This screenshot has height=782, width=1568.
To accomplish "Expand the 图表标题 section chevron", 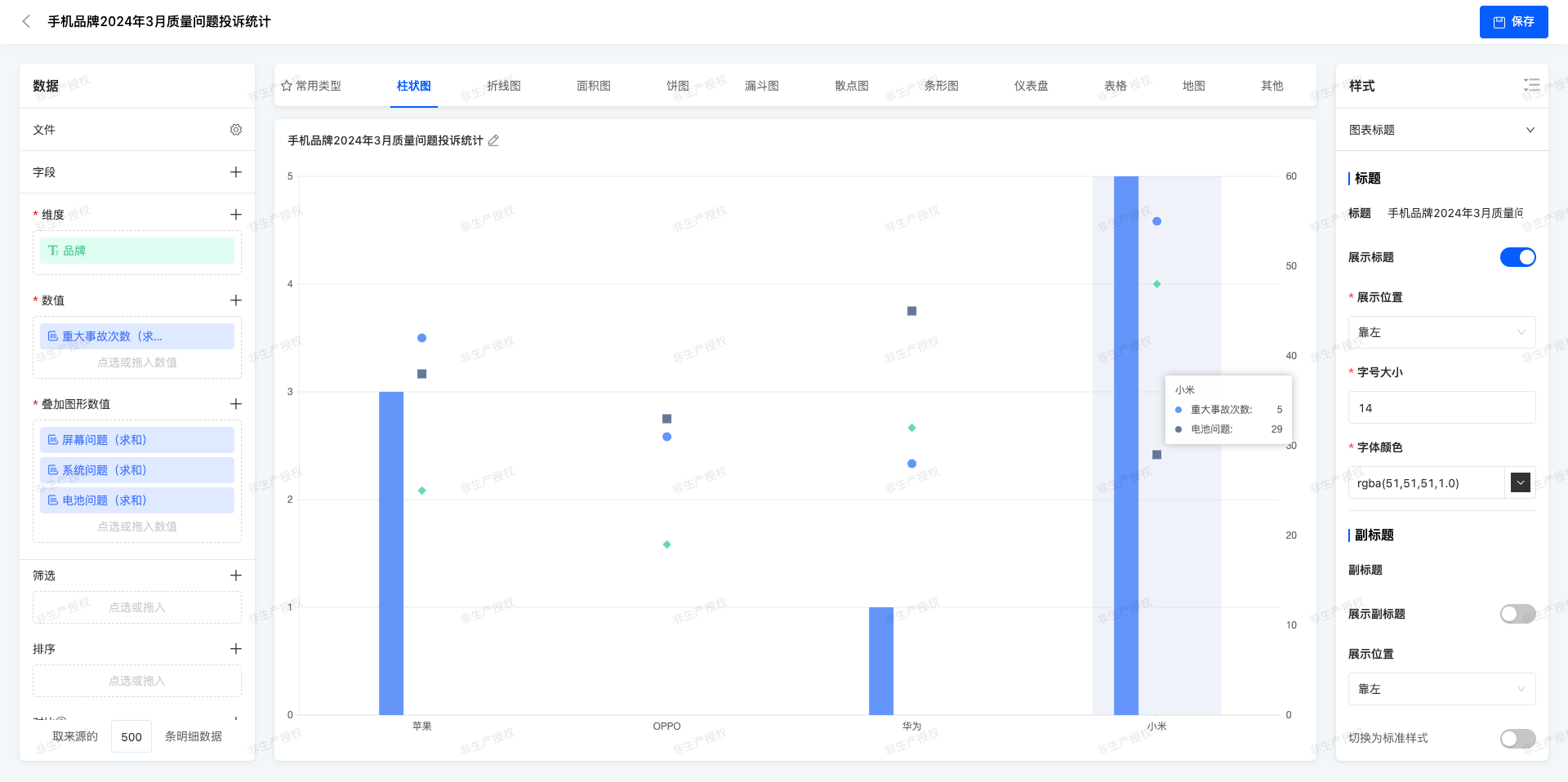I will tap(1530, 130).
